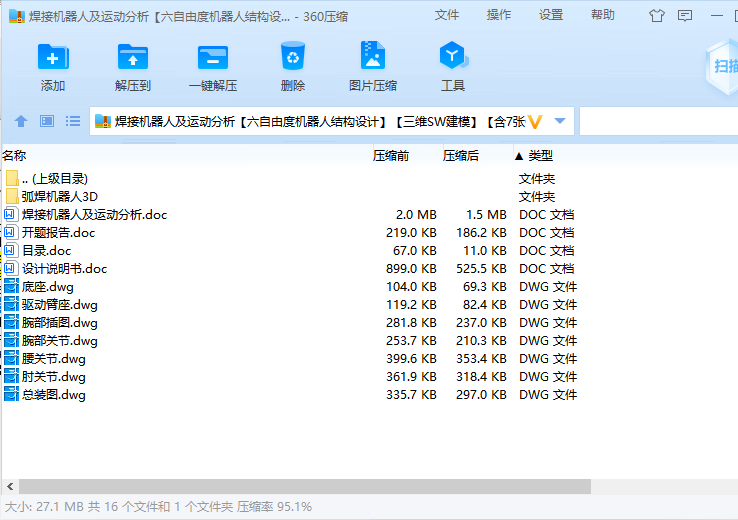Viewport: 738px width, 520px height.
Task: Expand the address path dropdown arrow
Action: 560,121
